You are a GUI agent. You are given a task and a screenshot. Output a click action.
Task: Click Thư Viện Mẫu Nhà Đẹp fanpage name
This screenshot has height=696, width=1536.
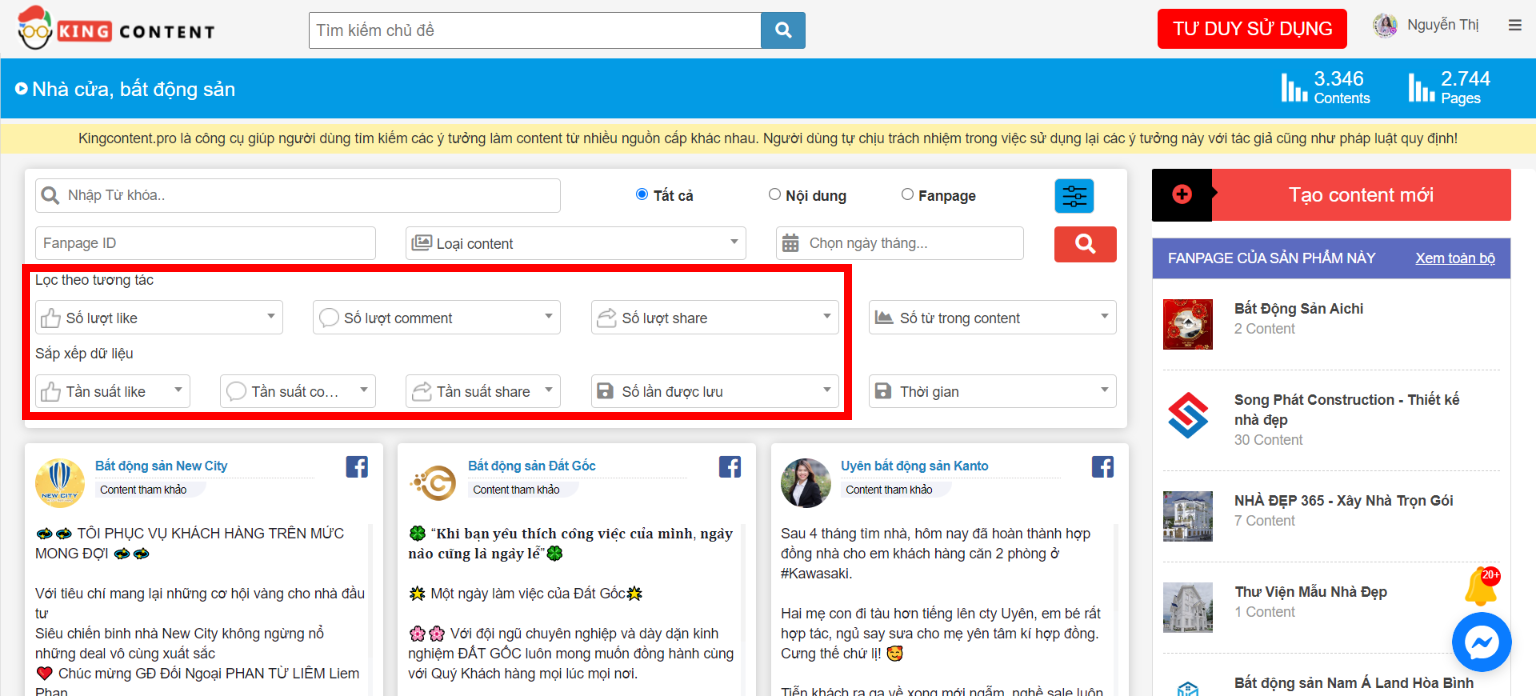(1311, 592)
